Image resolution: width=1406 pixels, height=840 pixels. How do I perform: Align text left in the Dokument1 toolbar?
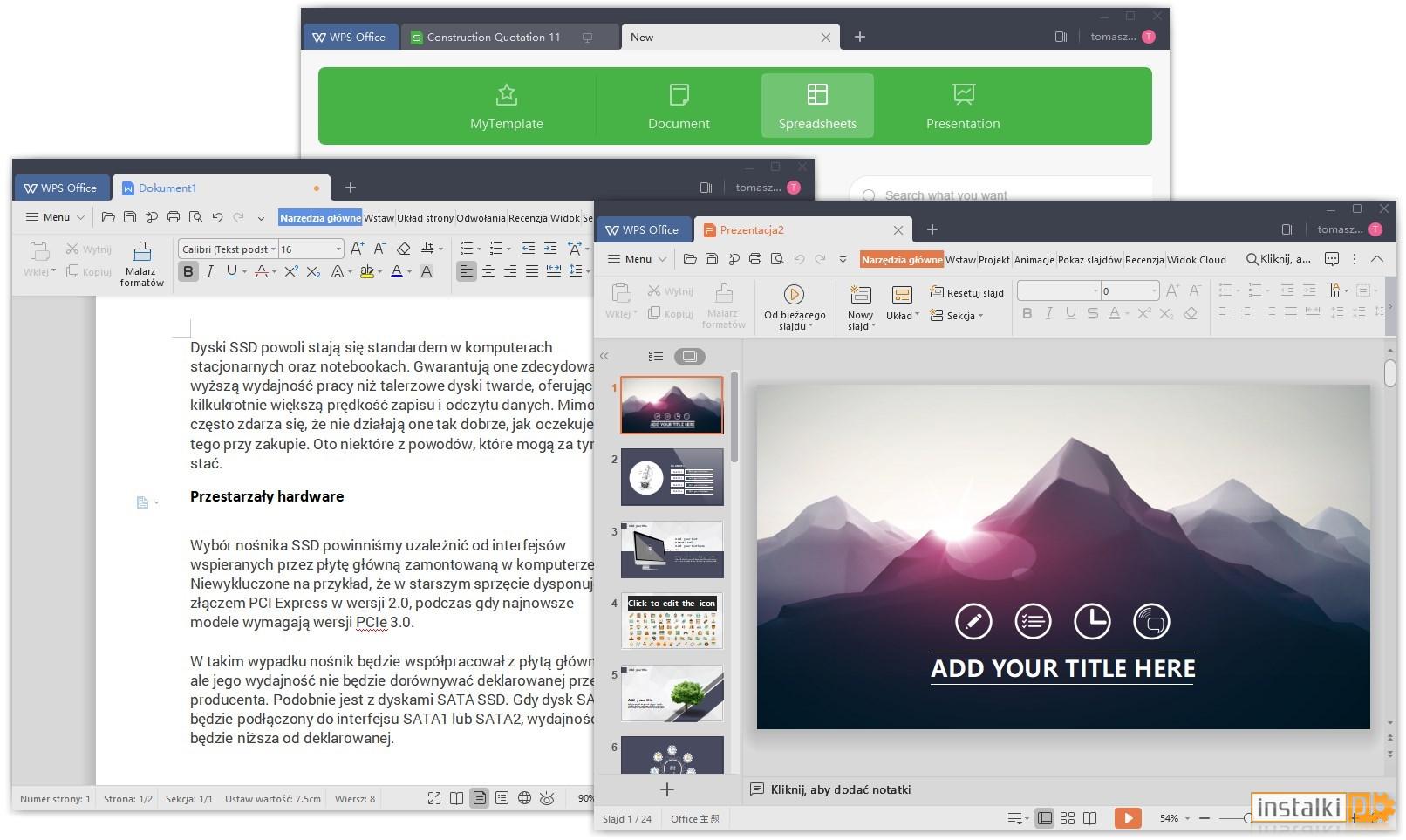tap(467, 271)
